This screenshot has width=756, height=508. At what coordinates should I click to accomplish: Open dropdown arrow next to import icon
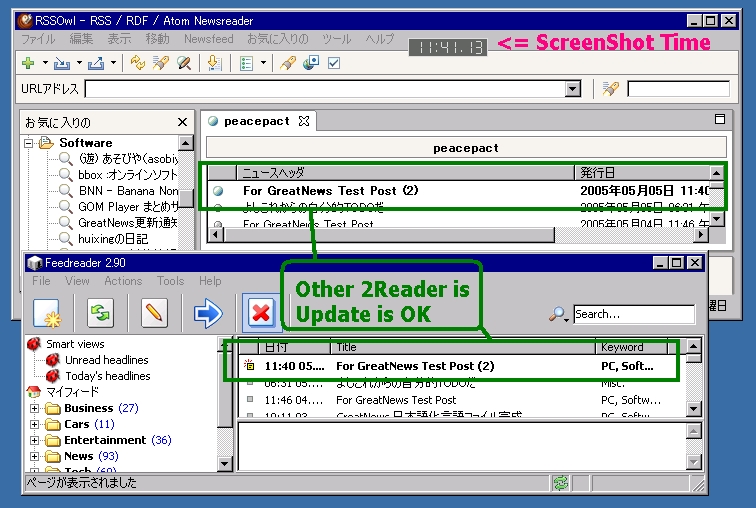point(79,63)
